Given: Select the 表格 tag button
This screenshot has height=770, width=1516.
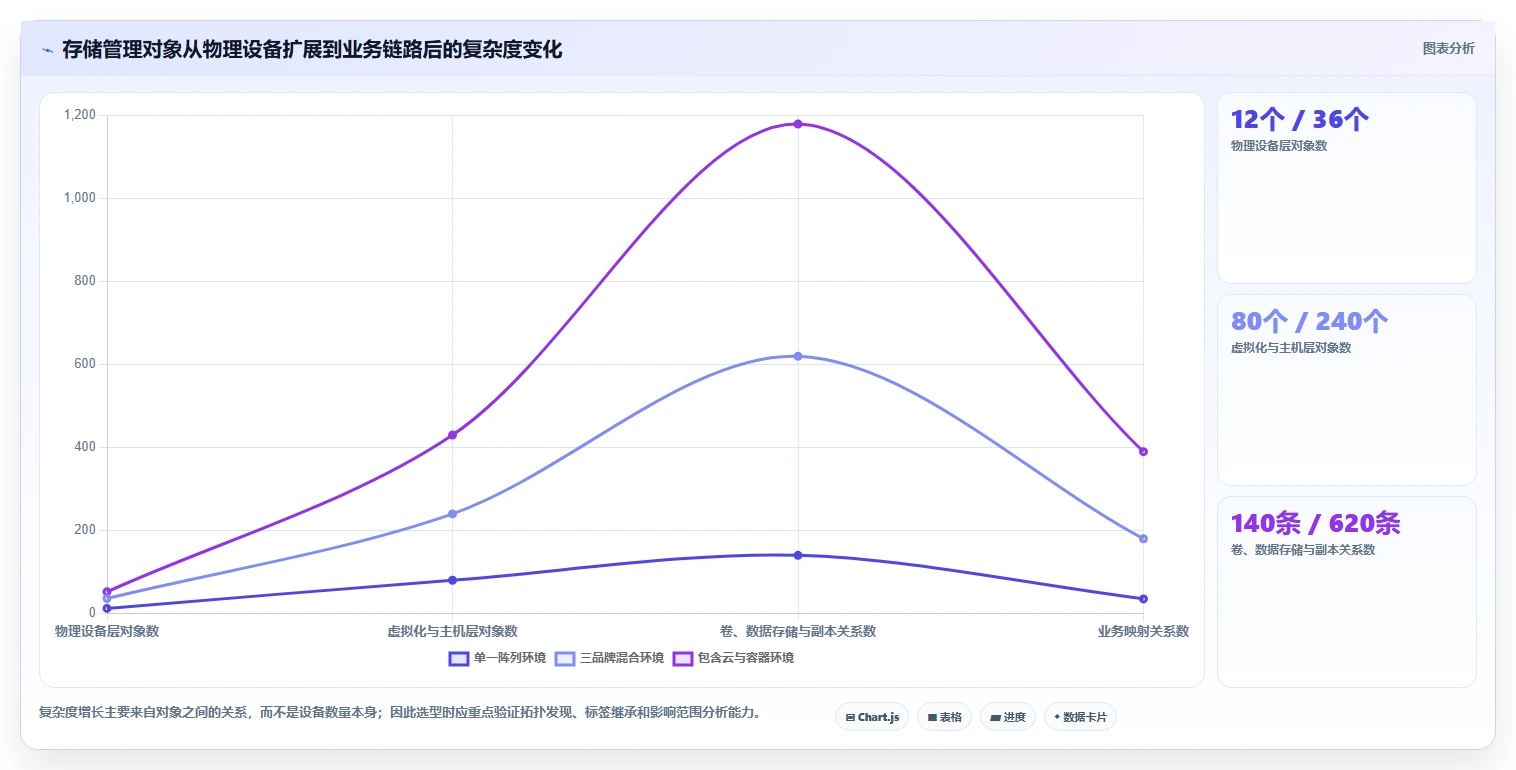Looking at the screenshot, I should click(x=944, y=717).
